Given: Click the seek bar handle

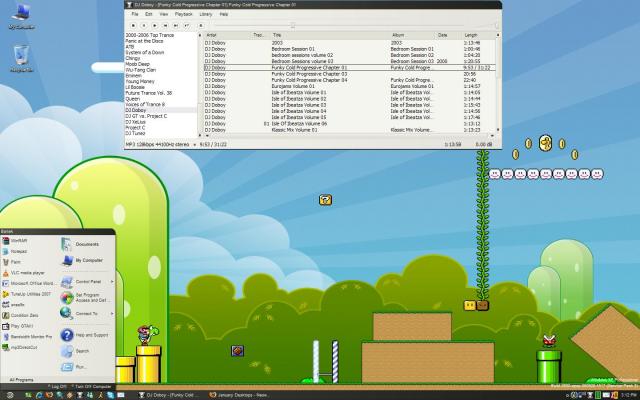Looking at the screenshot, I should pyautogui.click(x=293, y=26).
